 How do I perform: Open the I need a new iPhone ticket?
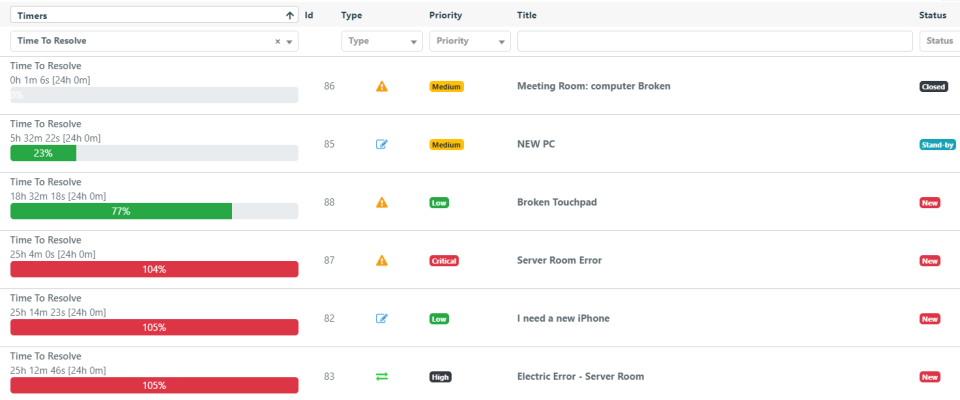tap(563, 319)
